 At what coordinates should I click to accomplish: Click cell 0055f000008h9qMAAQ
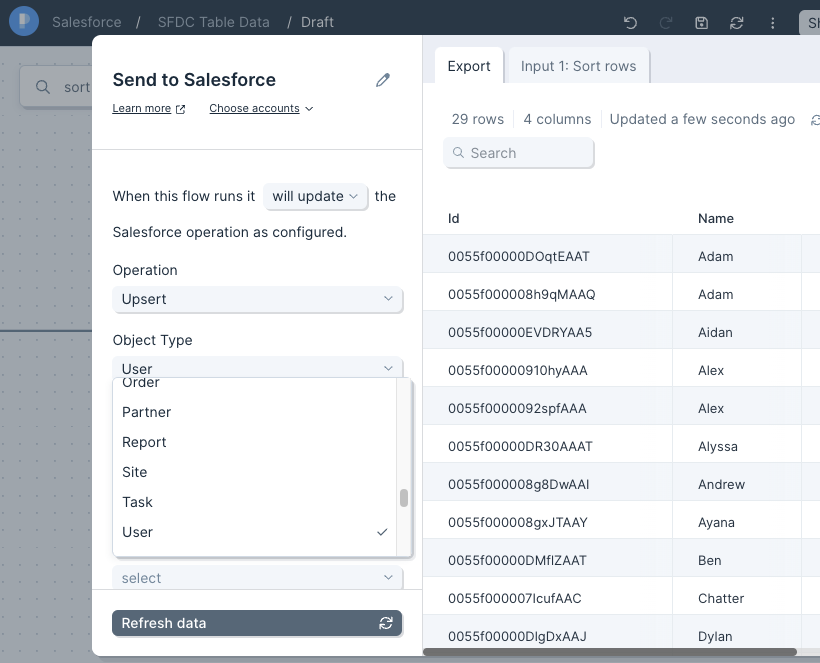548,294
